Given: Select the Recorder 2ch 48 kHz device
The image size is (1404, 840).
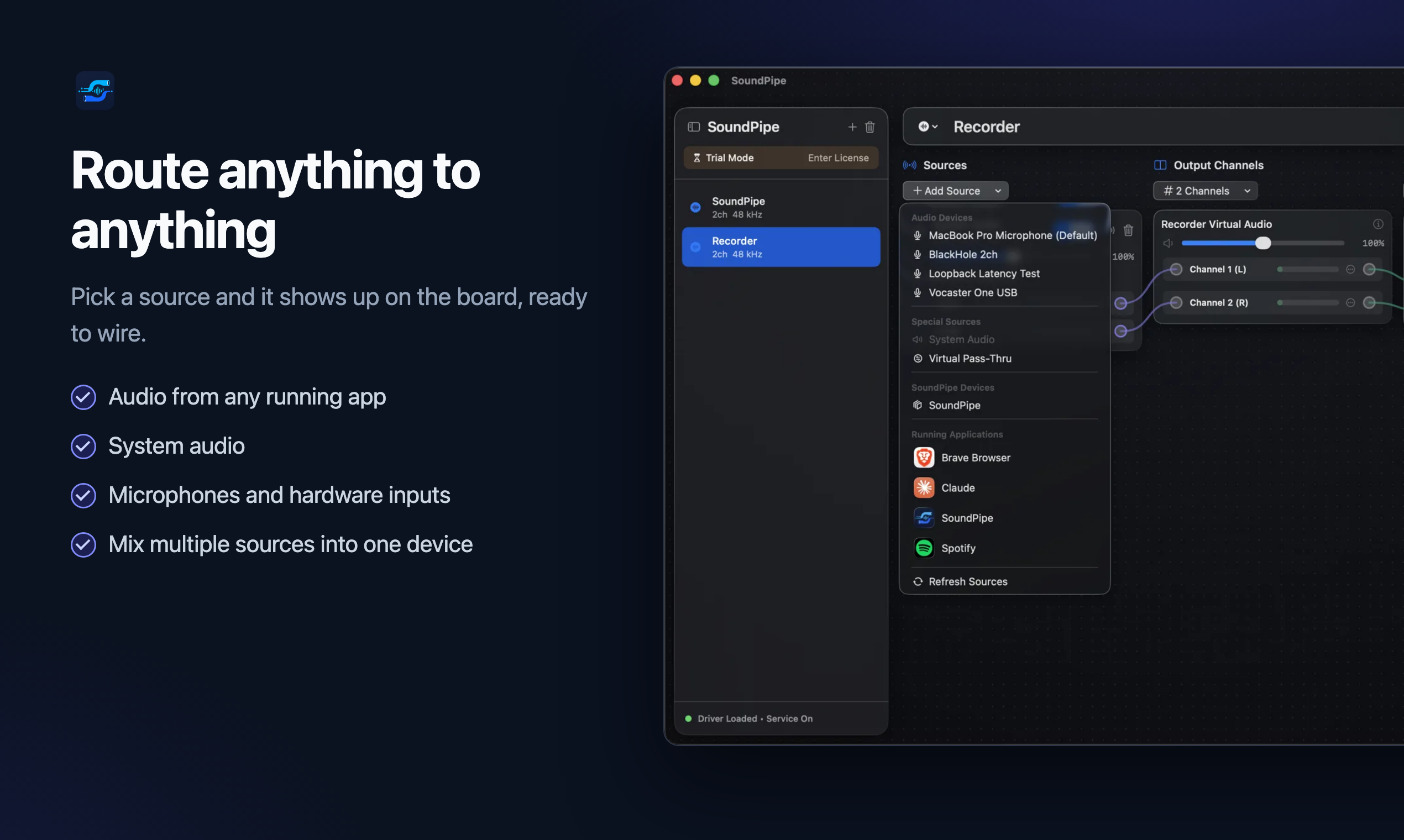Looking at the screenshot, I should [x=781, y=247].
